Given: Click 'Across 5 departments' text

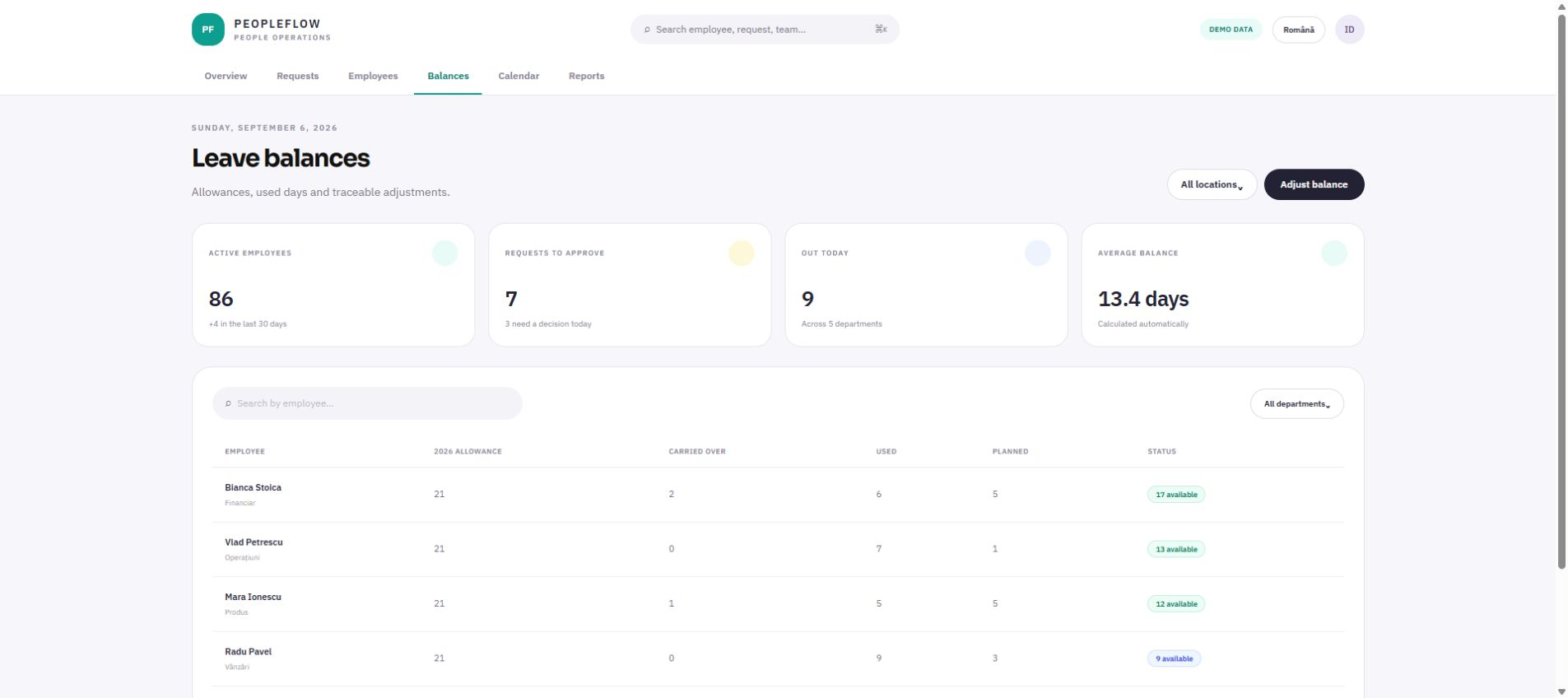Looking at the screenshot, I should click(841, 324).
